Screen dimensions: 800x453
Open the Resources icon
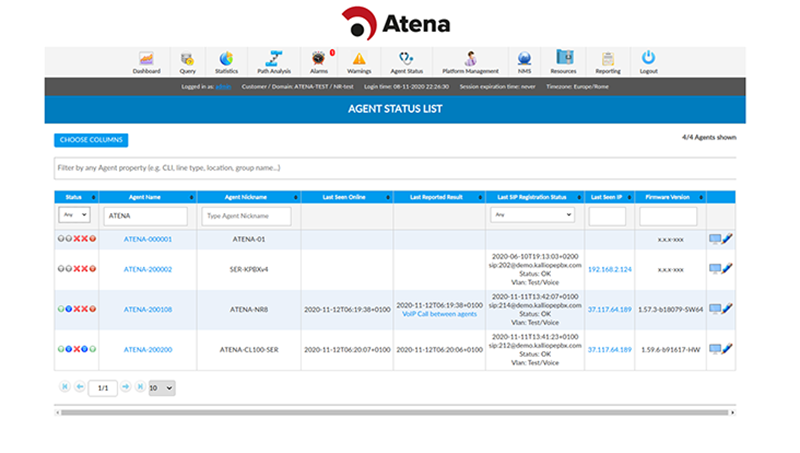click(x=563, y=62)
